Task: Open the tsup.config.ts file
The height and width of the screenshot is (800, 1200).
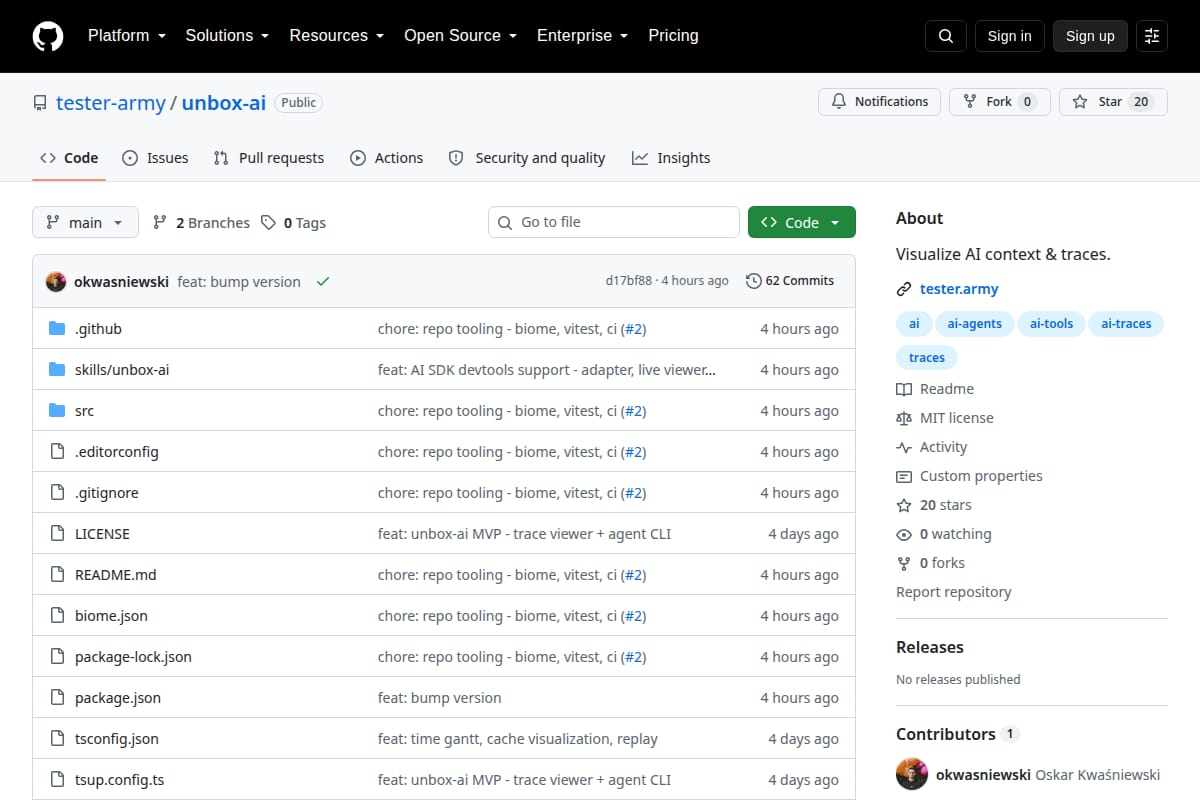Action: pyautogui.click(x=120, y=780)
